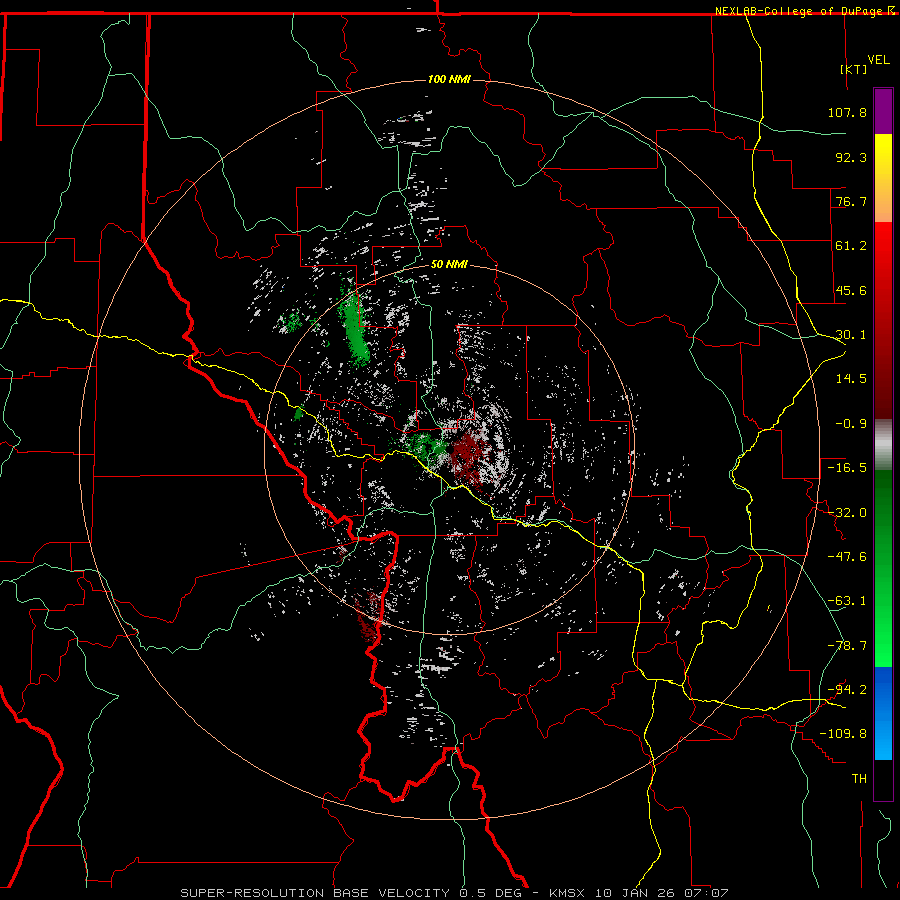Click the TH legend label
The image size is (900, 900).
coord(859,779)
